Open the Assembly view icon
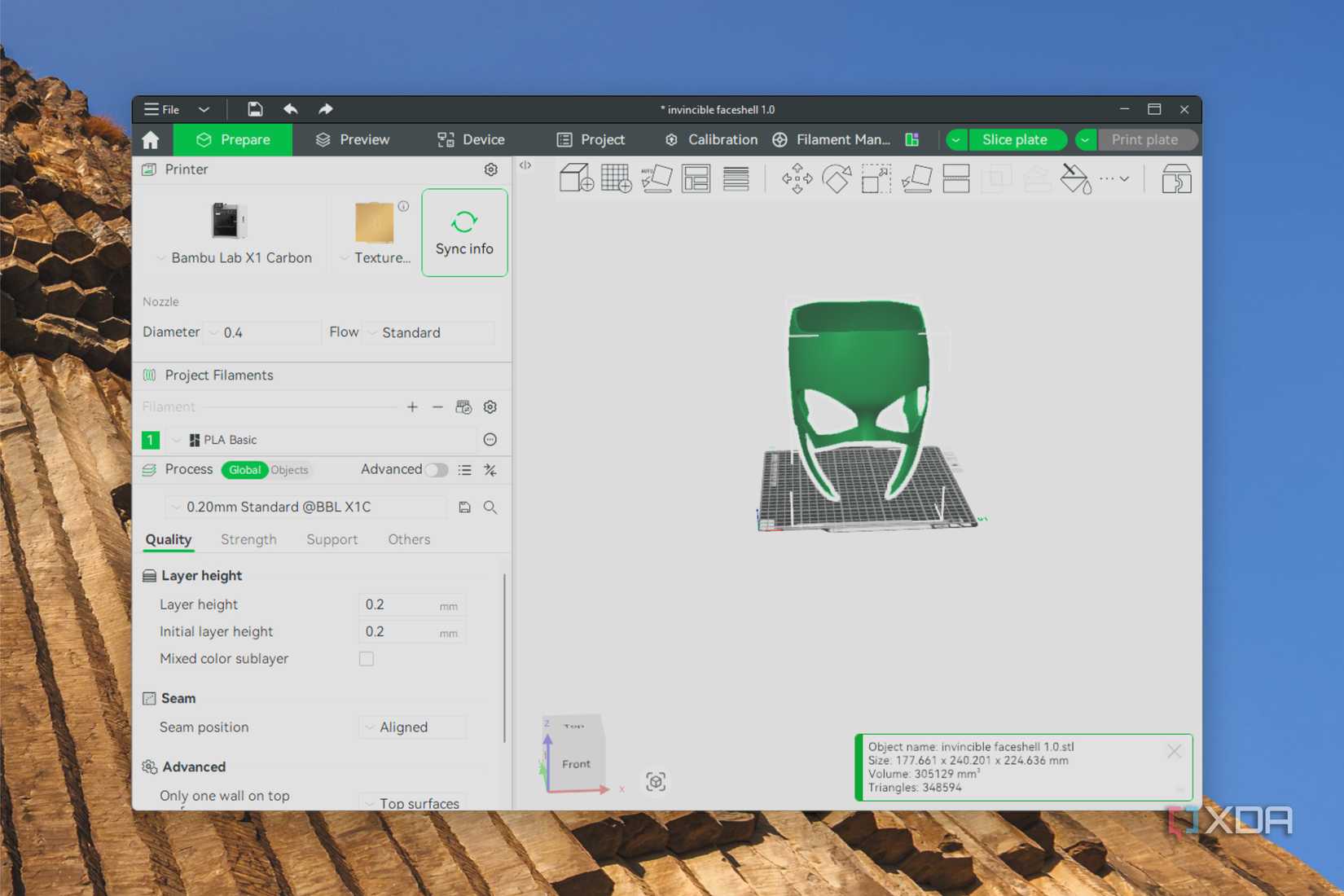This screenshot has width=1344, height=896. point(1176,178)
